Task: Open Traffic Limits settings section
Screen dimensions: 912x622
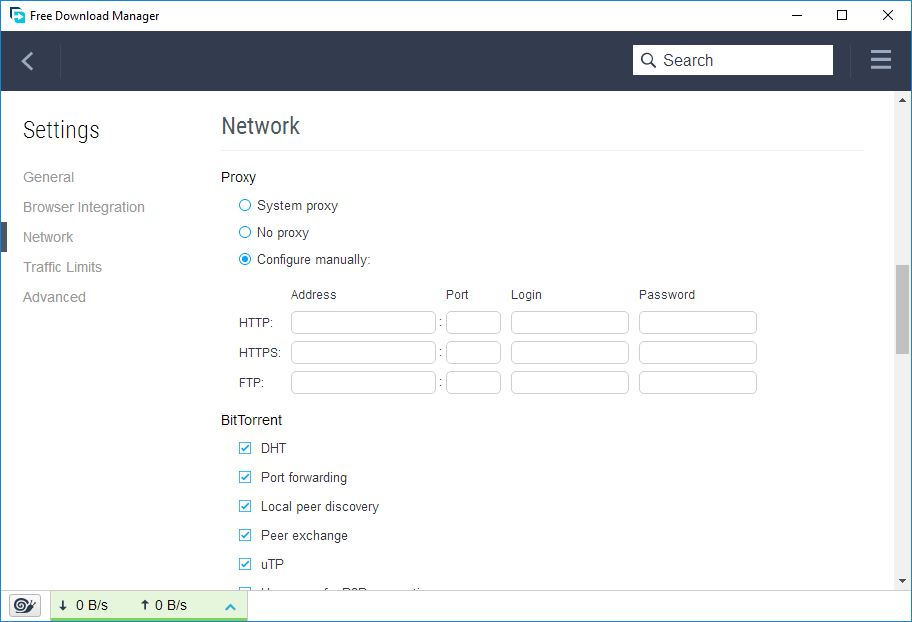Action: (62, 267)
